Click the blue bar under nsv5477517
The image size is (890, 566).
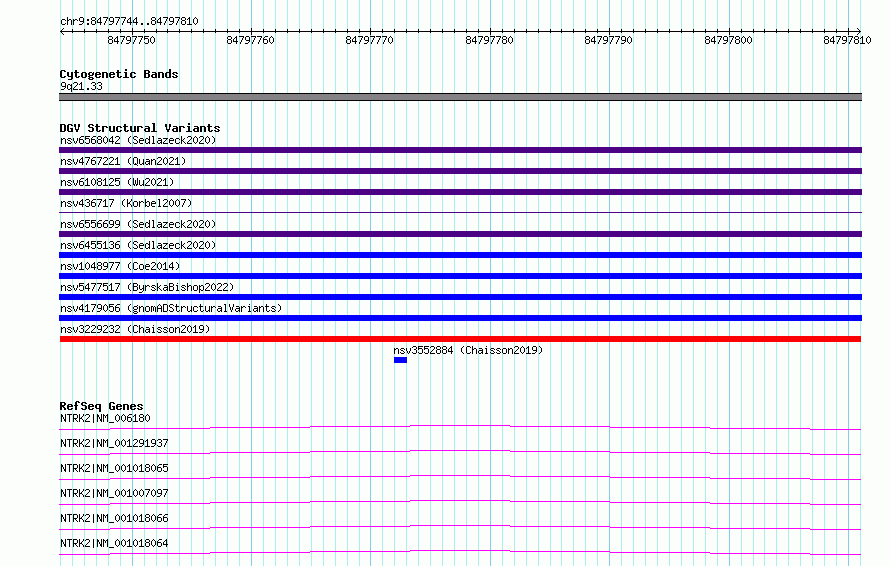coord(460,297)
